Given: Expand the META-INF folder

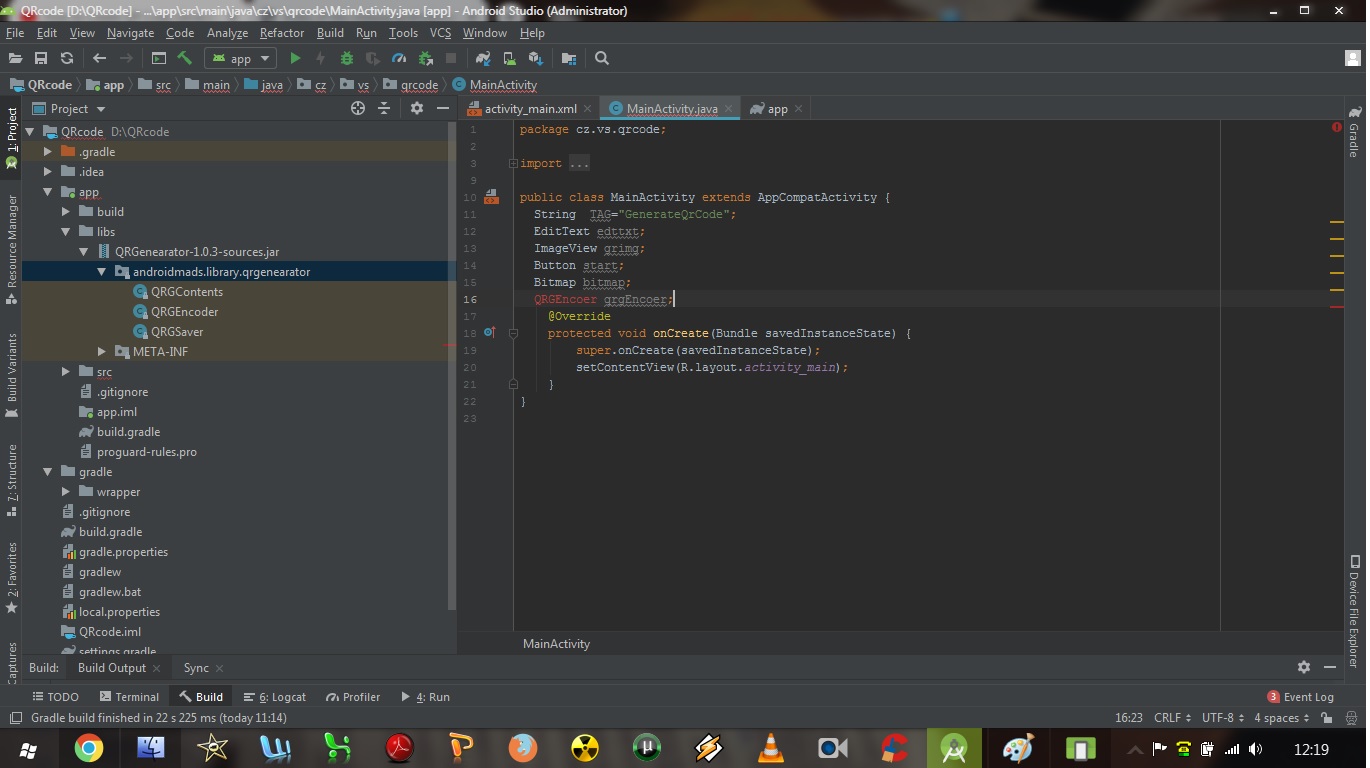Looking at the screenshot, I should point(102,352).
